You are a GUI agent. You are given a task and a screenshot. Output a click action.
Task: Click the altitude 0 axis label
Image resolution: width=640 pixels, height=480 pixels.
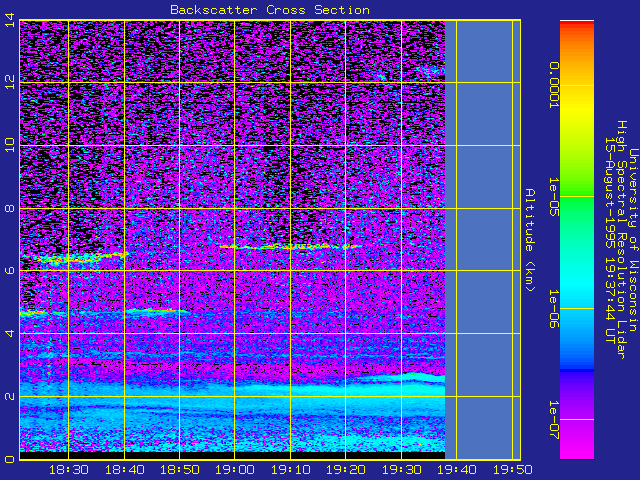coord(9,459)
